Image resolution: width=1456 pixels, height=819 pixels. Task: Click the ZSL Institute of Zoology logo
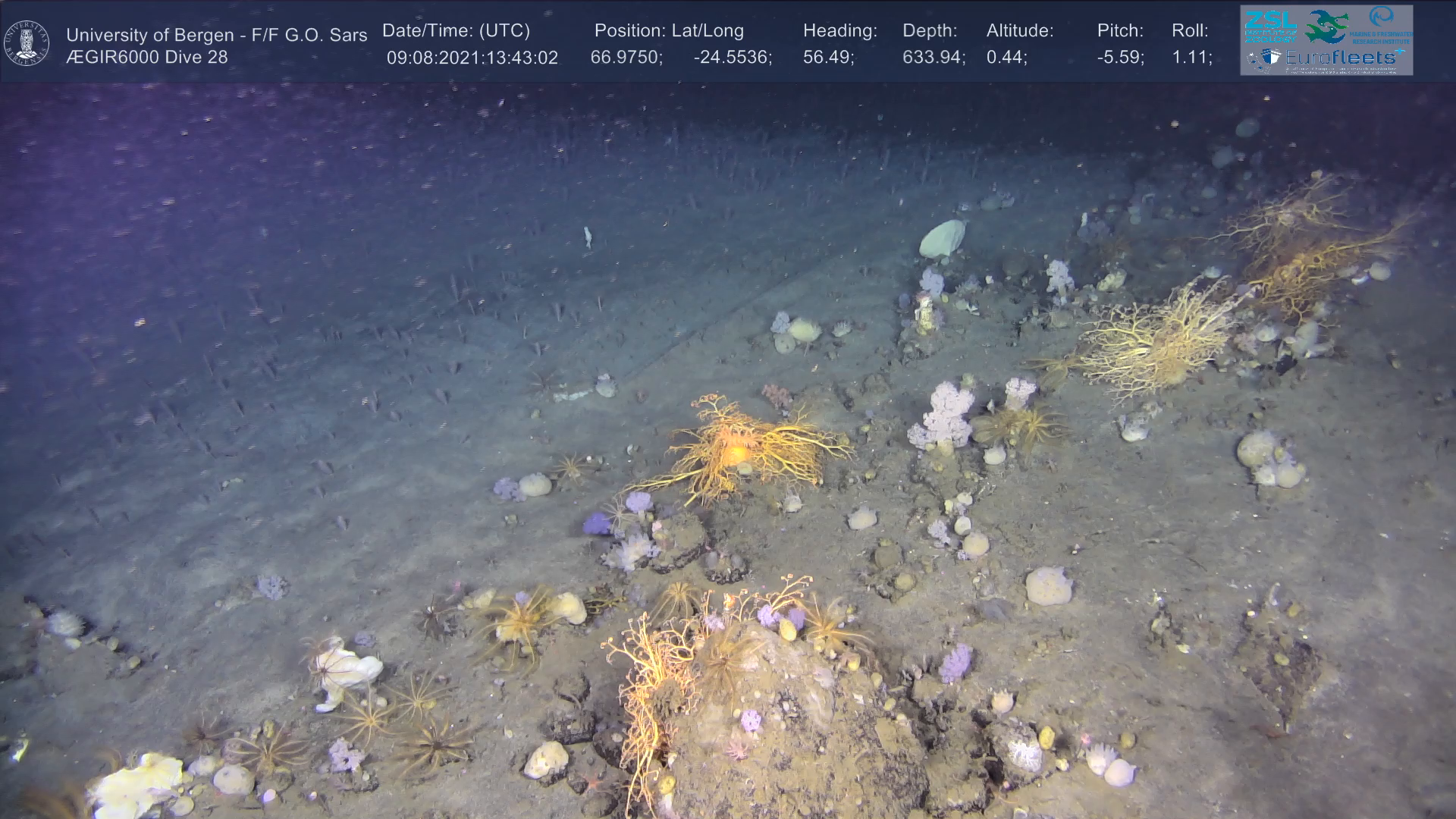1269,26
